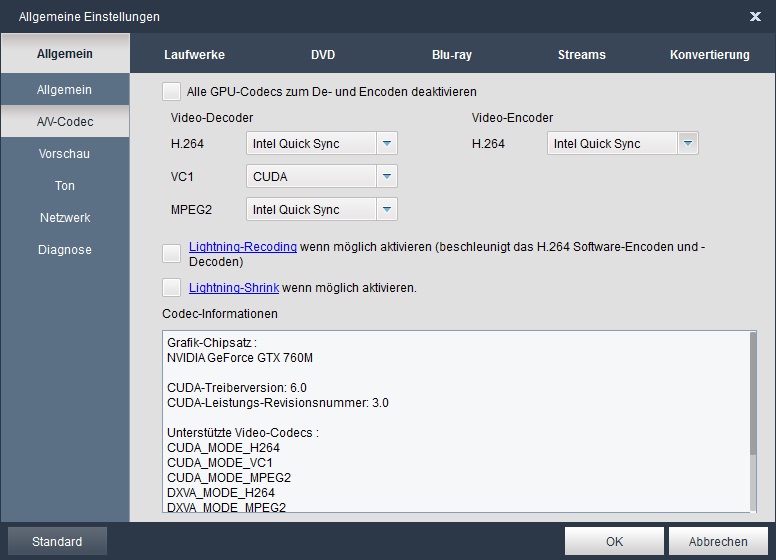Select A/V-Codec in the sidebar
This screenshot has width=776, height=560.
65,121
